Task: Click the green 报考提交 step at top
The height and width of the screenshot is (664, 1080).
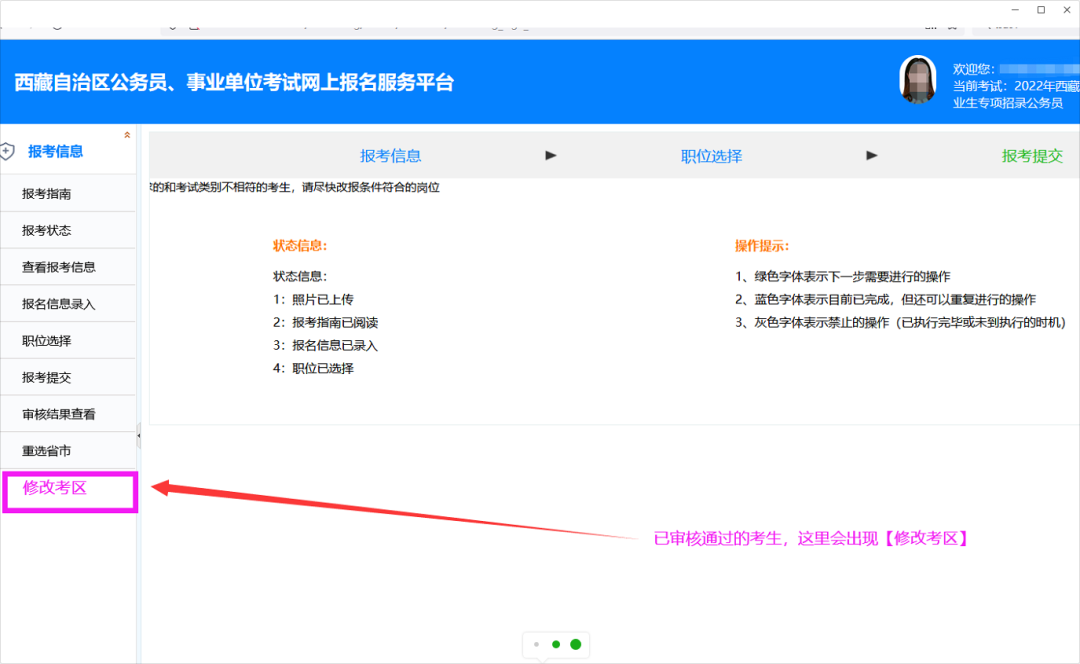Action: [1032, 156]
